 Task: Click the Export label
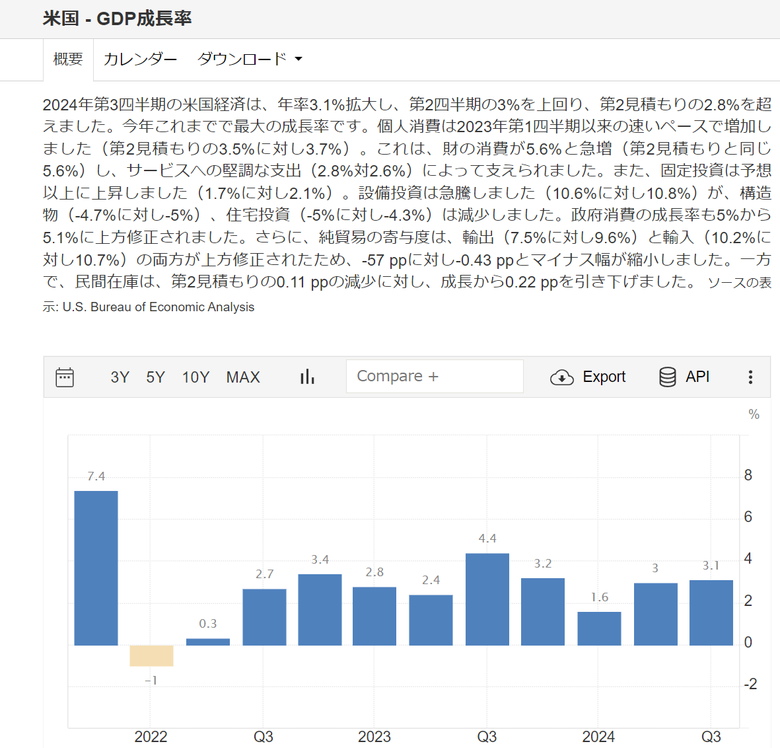click(x=604, y=377)
